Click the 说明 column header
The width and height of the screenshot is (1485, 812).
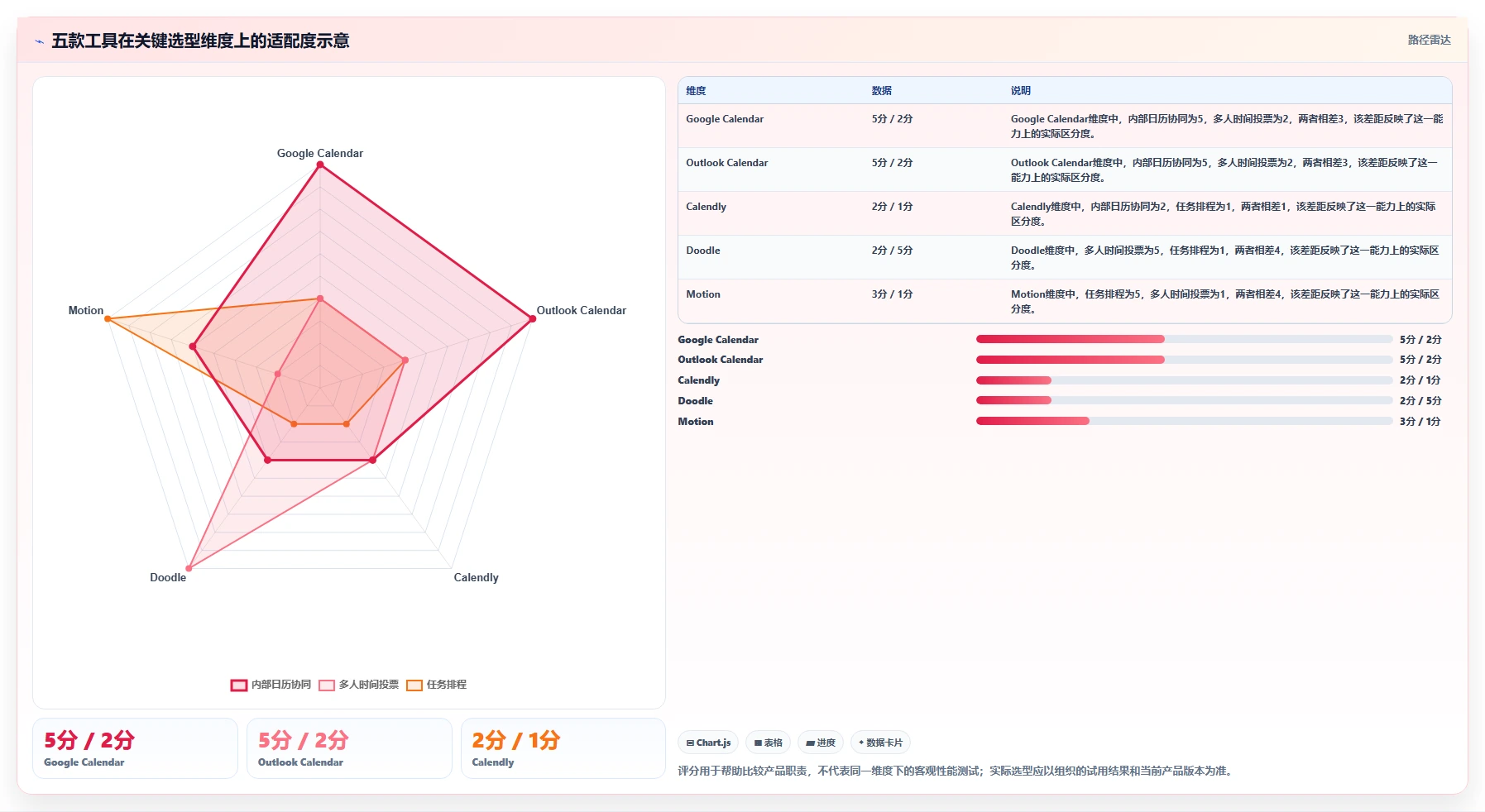(1020, 91)
